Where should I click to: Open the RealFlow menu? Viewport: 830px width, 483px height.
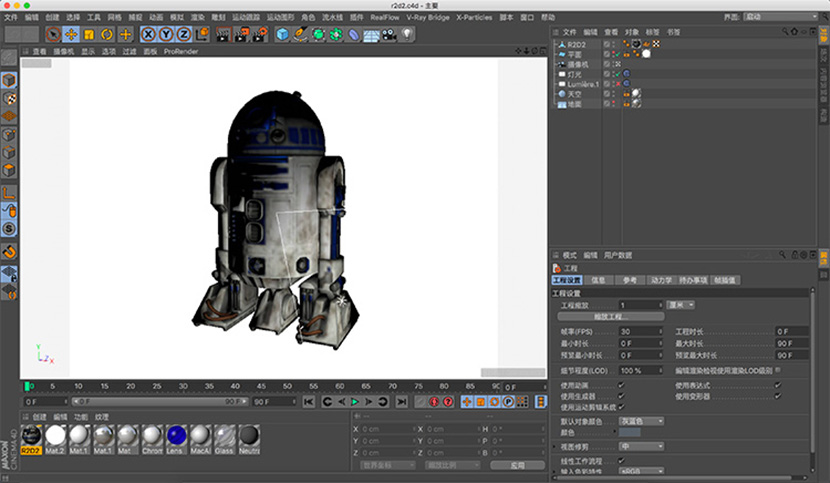[x=385, y=17]
